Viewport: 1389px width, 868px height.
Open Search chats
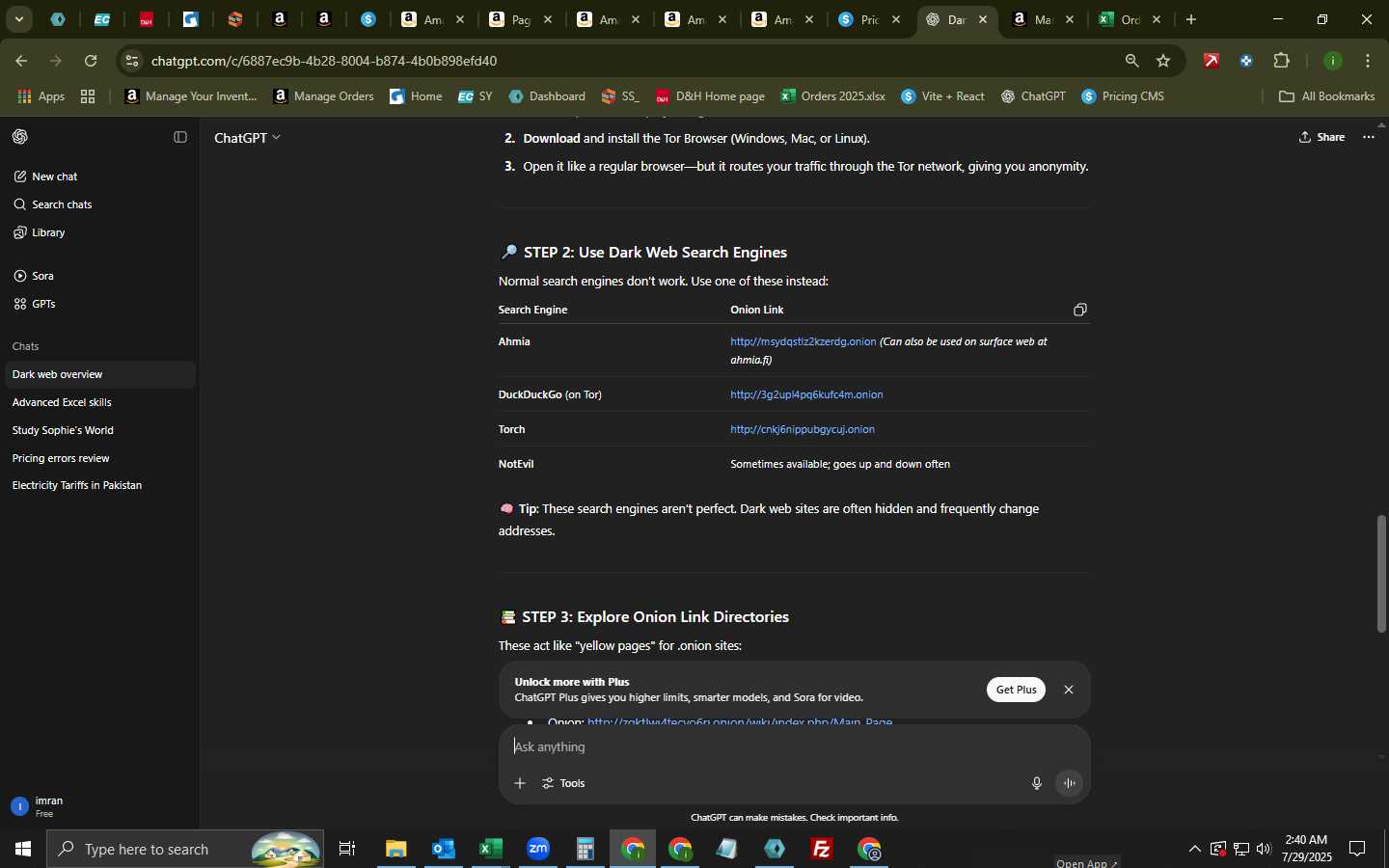coord(53,204)
